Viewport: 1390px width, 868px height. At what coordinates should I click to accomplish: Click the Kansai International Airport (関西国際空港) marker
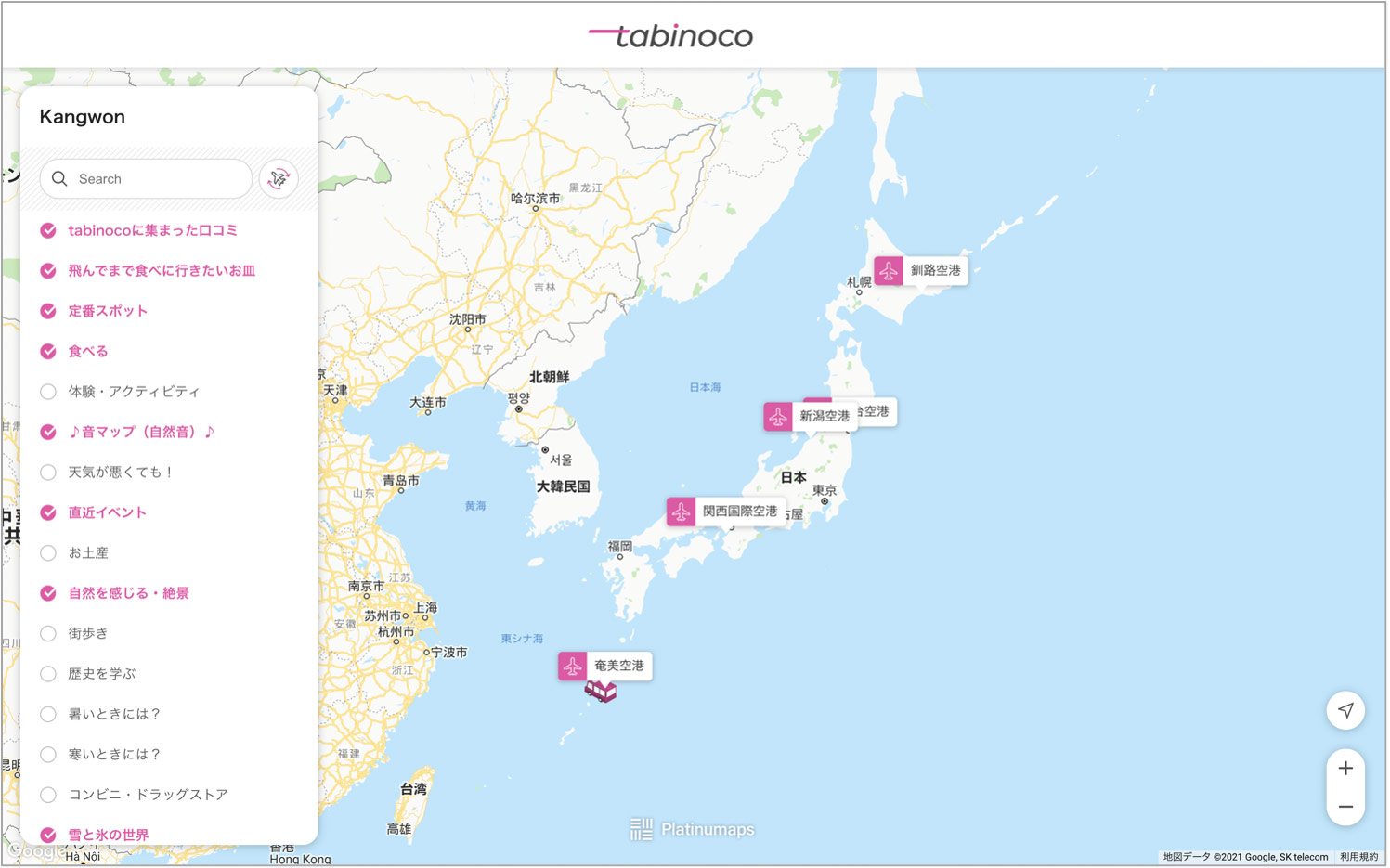pos(682,512)
